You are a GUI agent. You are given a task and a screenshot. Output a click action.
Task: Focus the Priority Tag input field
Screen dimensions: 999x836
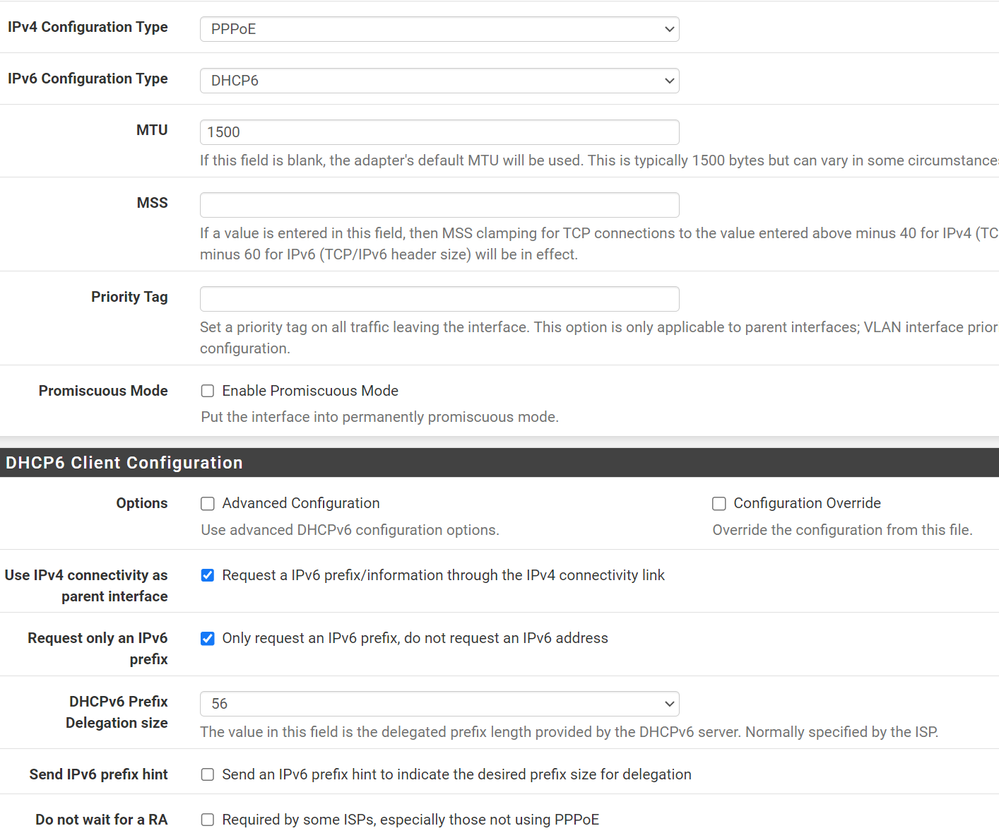tap(440, 298)
